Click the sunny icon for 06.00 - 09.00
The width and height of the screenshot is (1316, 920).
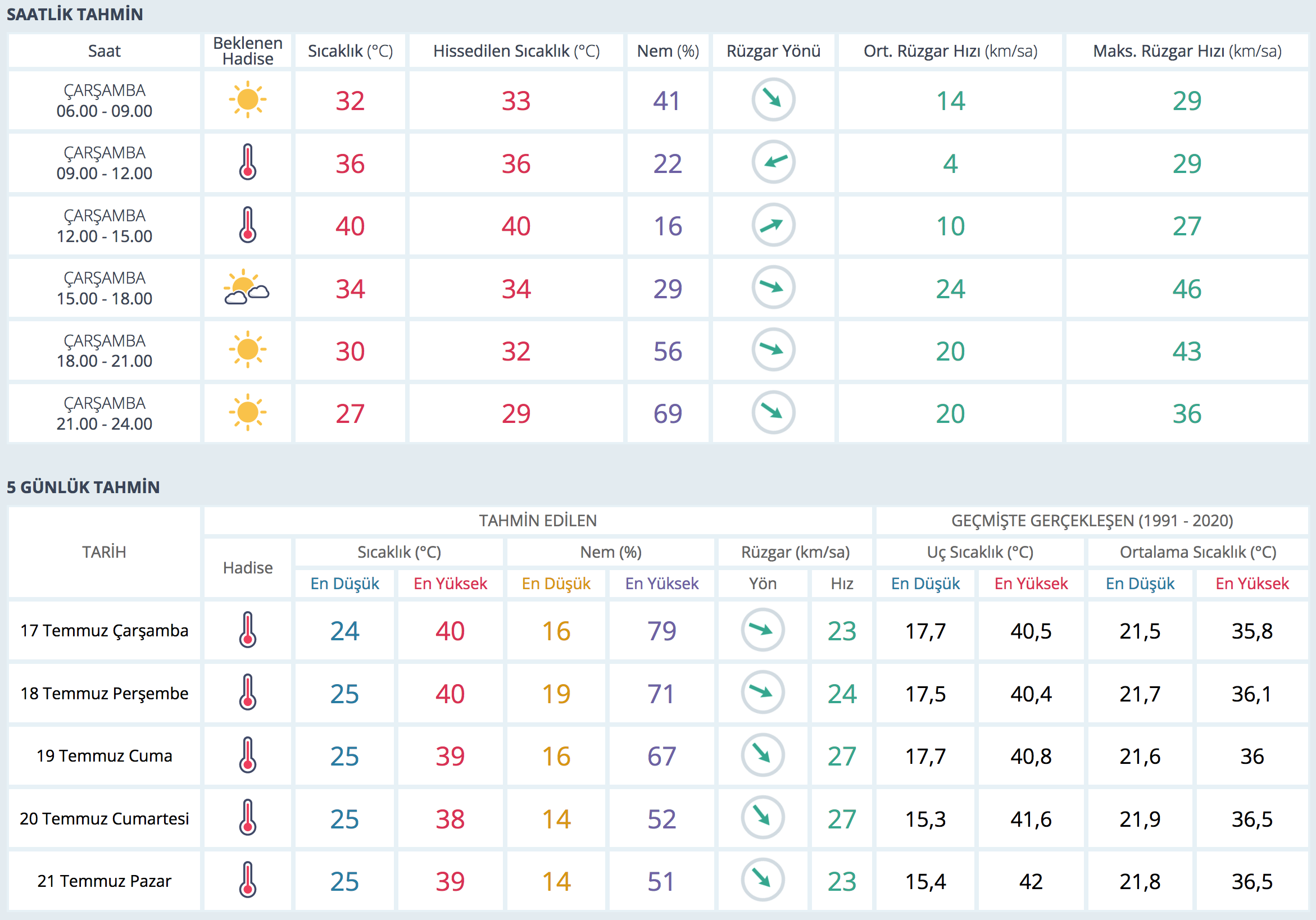point(247,99)
